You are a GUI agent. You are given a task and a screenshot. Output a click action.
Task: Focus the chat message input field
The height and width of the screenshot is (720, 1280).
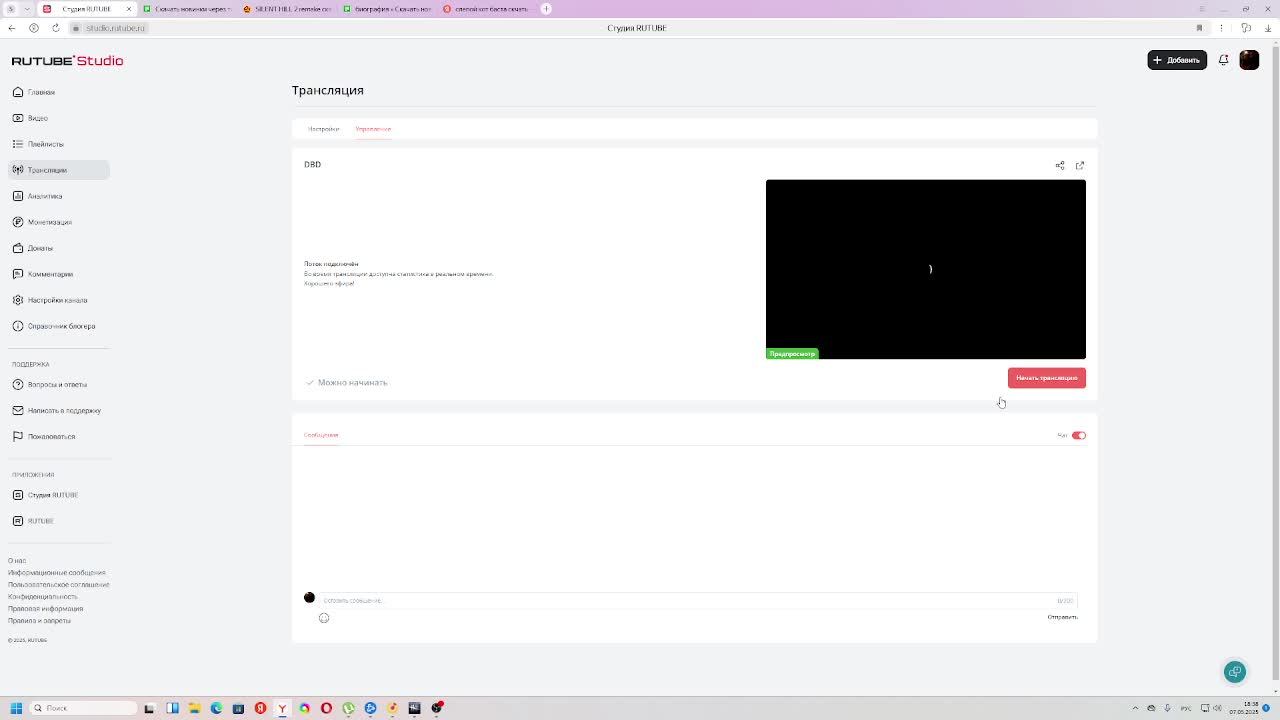click(688, 600)
